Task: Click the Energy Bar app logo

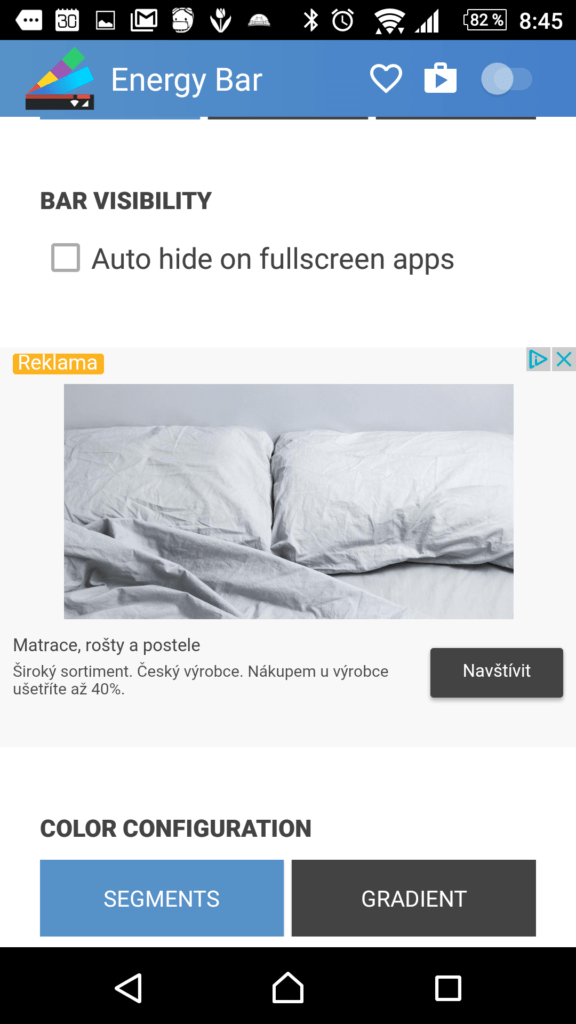Action: [x=60, y=78]
